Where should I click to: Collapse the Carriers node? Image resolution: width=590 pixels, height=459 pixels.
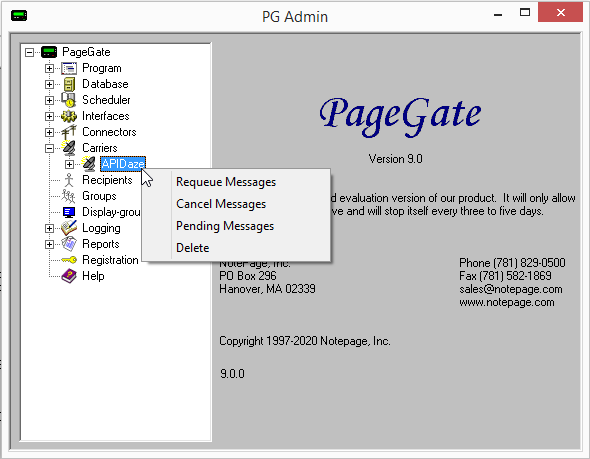point(49,148)
